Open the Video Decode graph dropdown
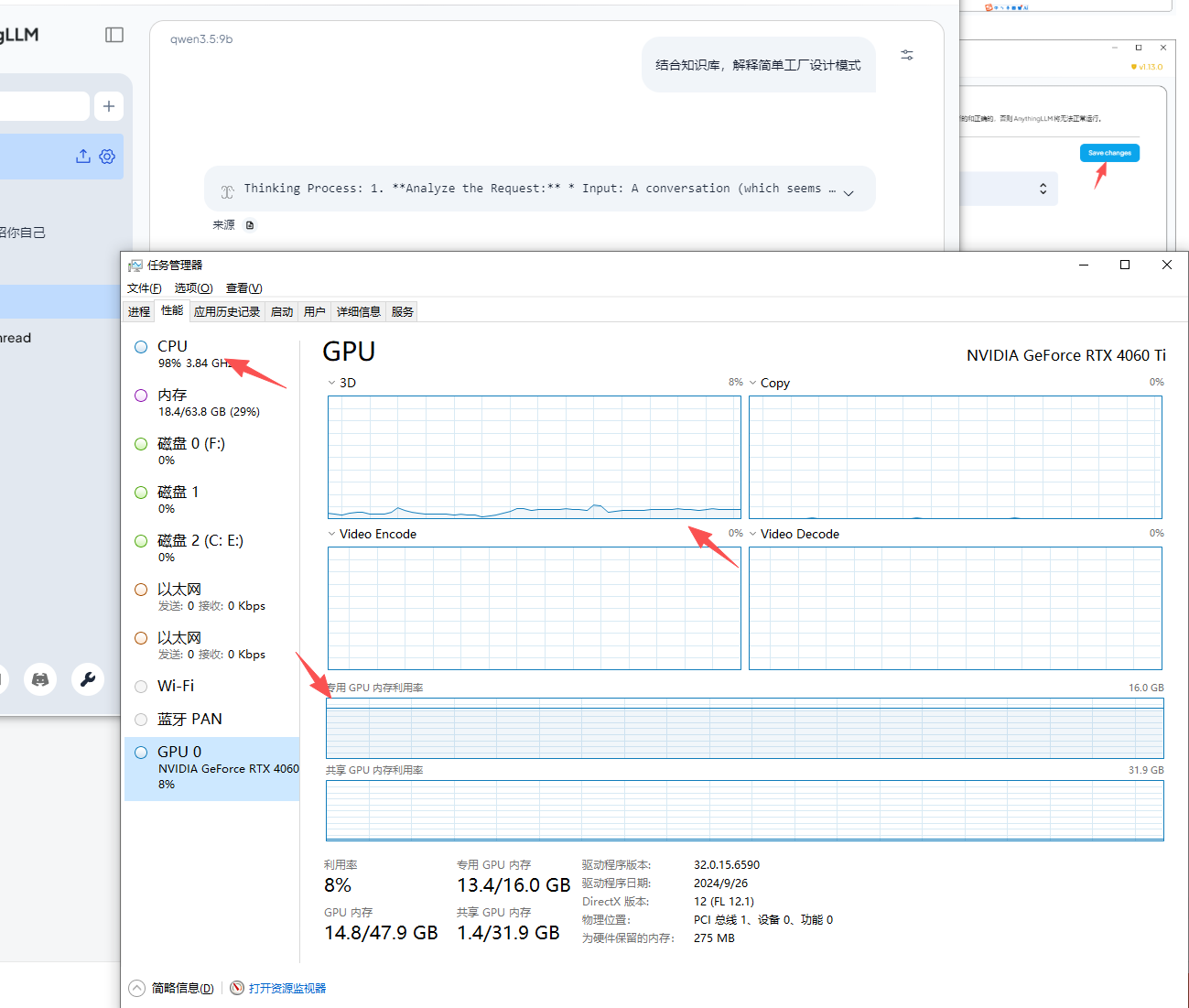This screenshot has width=1189, height=1008. tap(752, 534)
